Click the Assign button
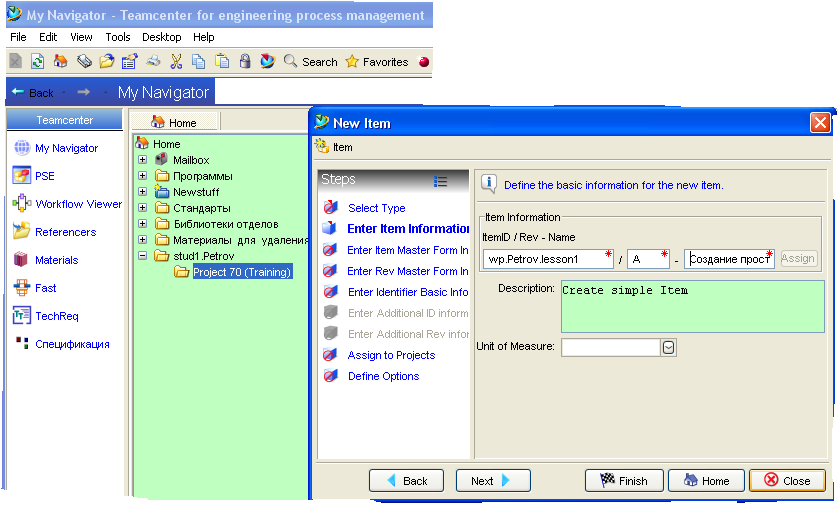The height and width of the screenshot is (512, 840). 798,258
